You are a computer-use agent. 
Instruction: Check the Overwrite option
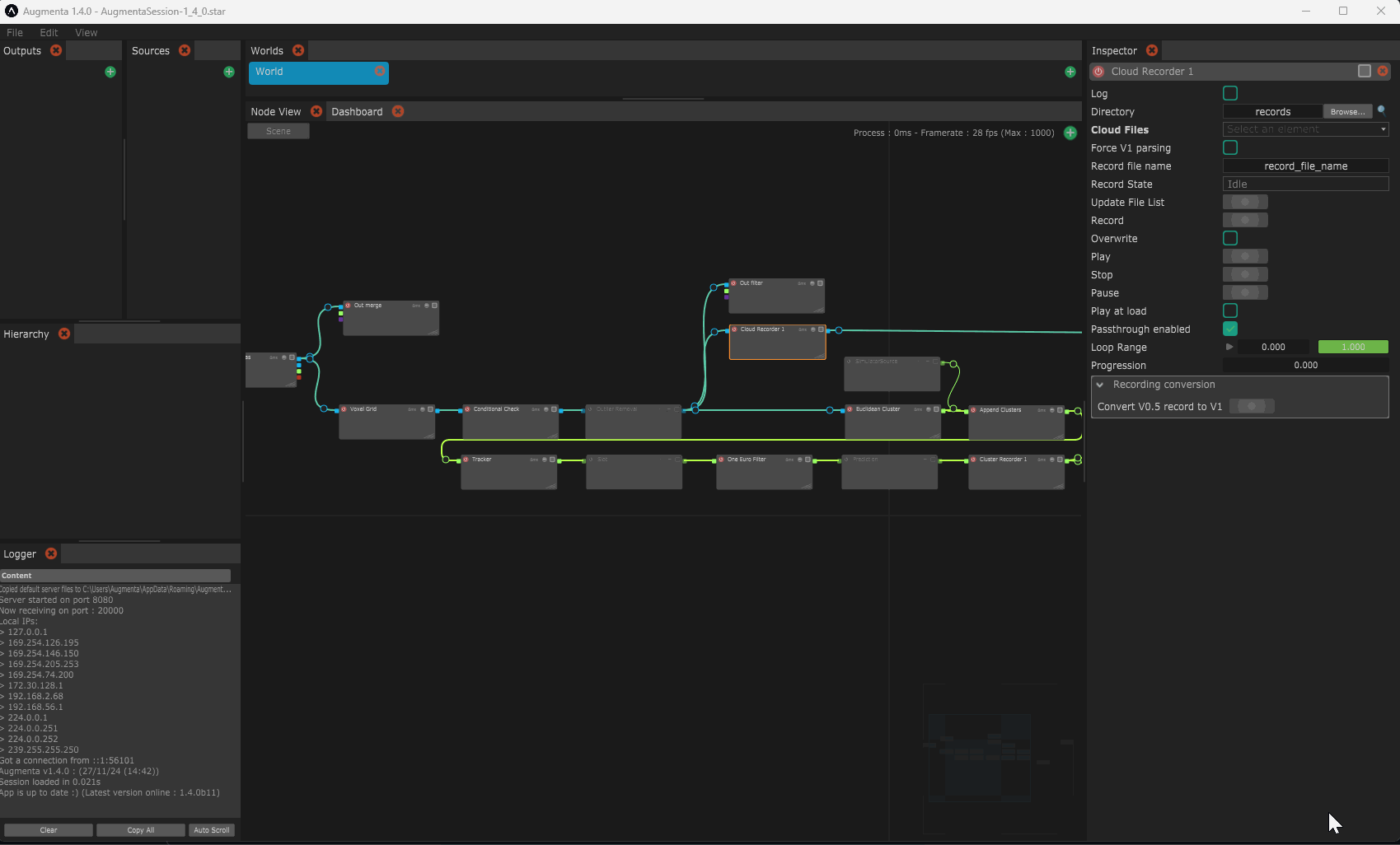click(1230, 239)
